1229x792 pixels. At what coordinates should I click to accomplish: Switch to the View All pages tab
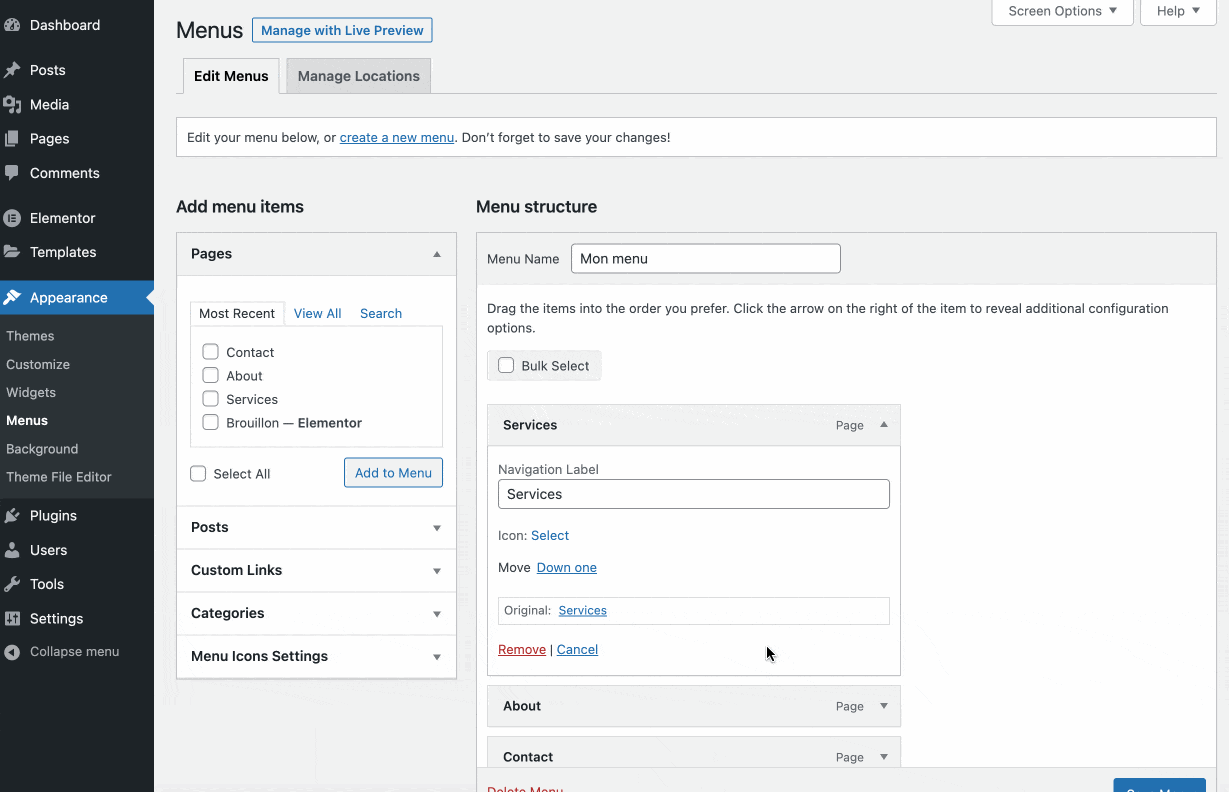point(317,313)
